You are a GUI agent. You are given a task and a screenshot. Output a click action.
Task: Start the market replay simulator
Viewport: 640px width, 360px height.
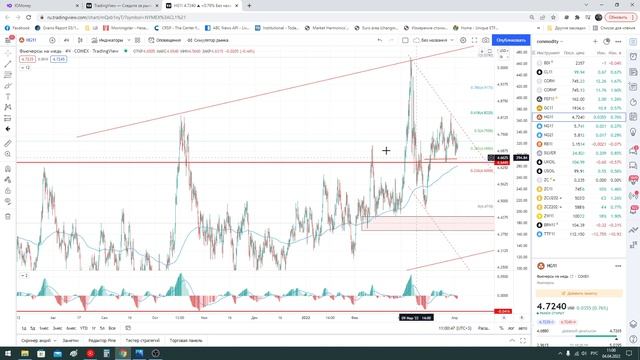[207, 40]
